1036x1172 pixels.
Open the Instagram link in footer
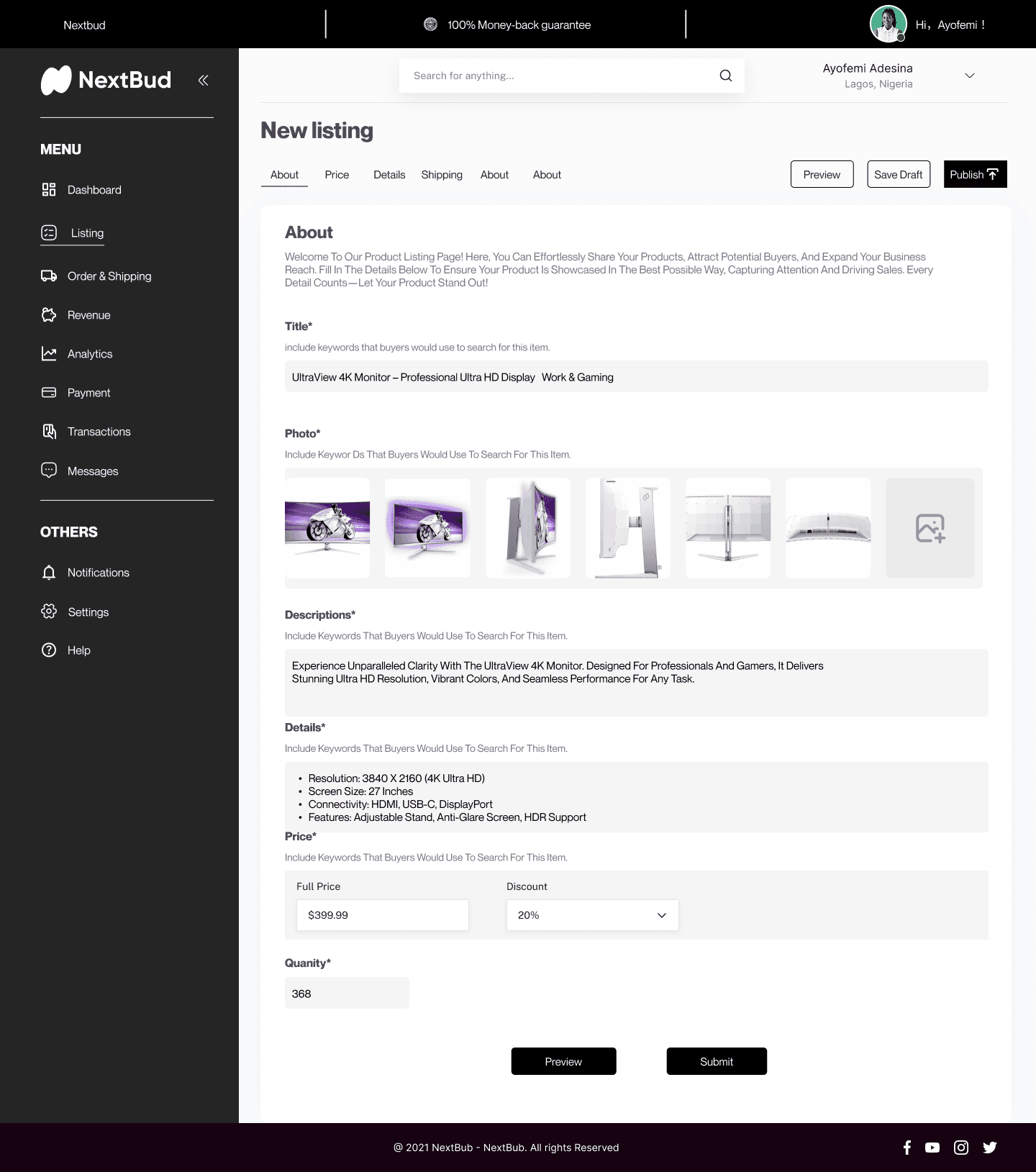point(961,1148)
